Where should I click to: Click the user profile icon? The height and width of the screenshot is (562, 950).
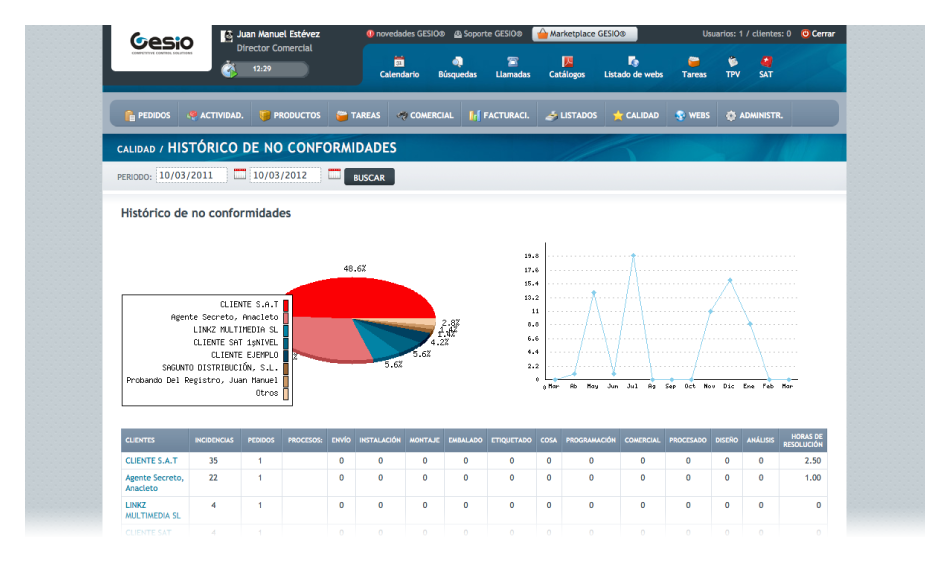tap(227, 36)
